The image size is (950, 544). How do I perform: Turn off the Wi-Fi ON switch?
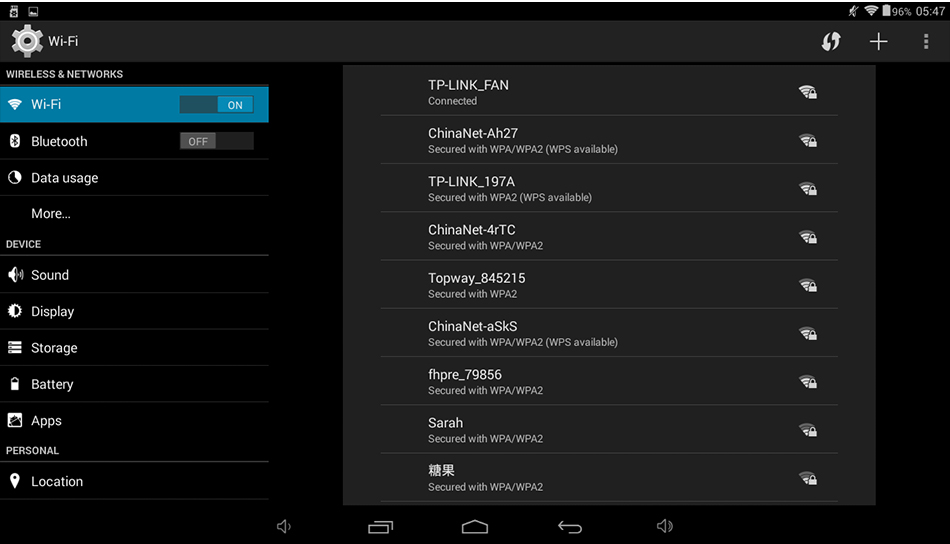pyautogui.click(x=216, y=104)
